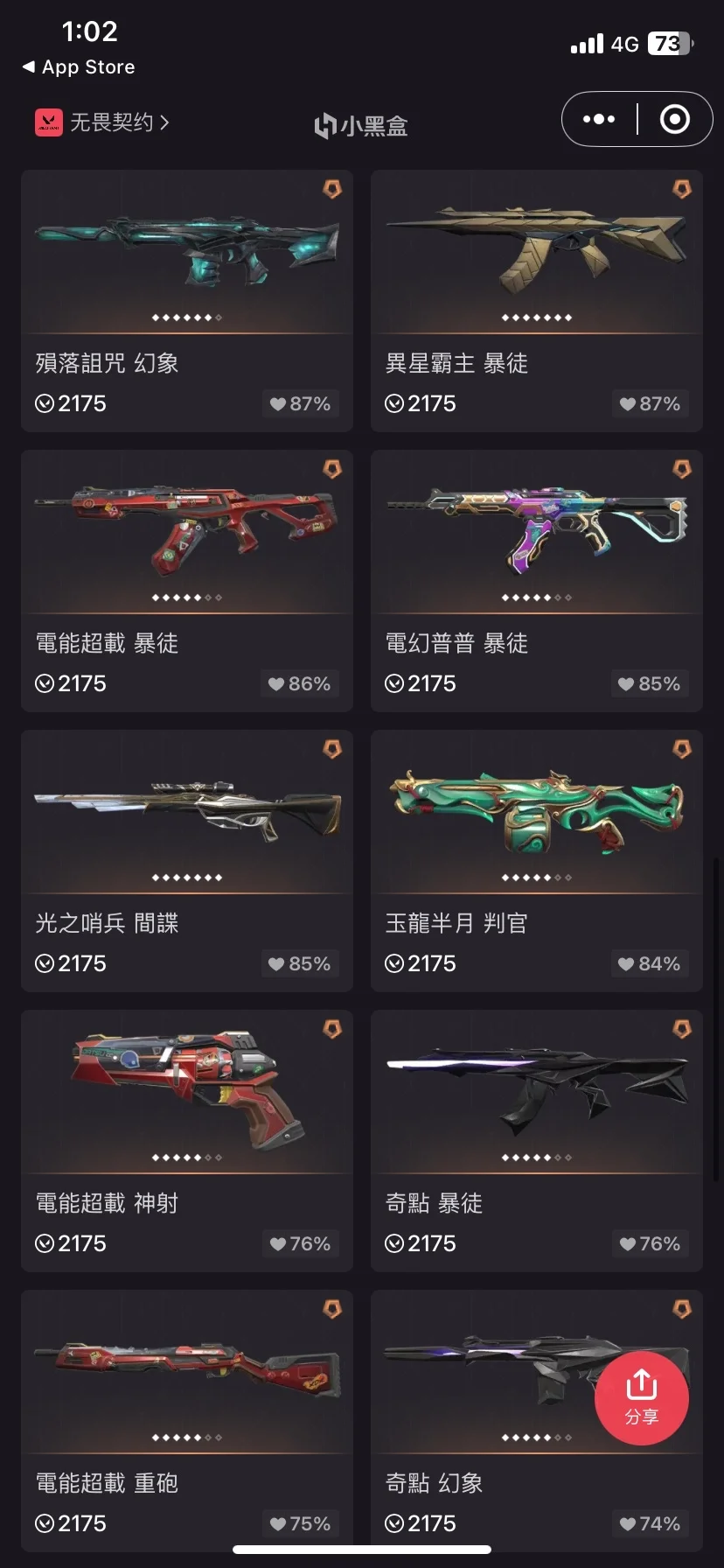Open the mini program three-dots menu
The image size is (724, 1568).
[x=599, y=119]
